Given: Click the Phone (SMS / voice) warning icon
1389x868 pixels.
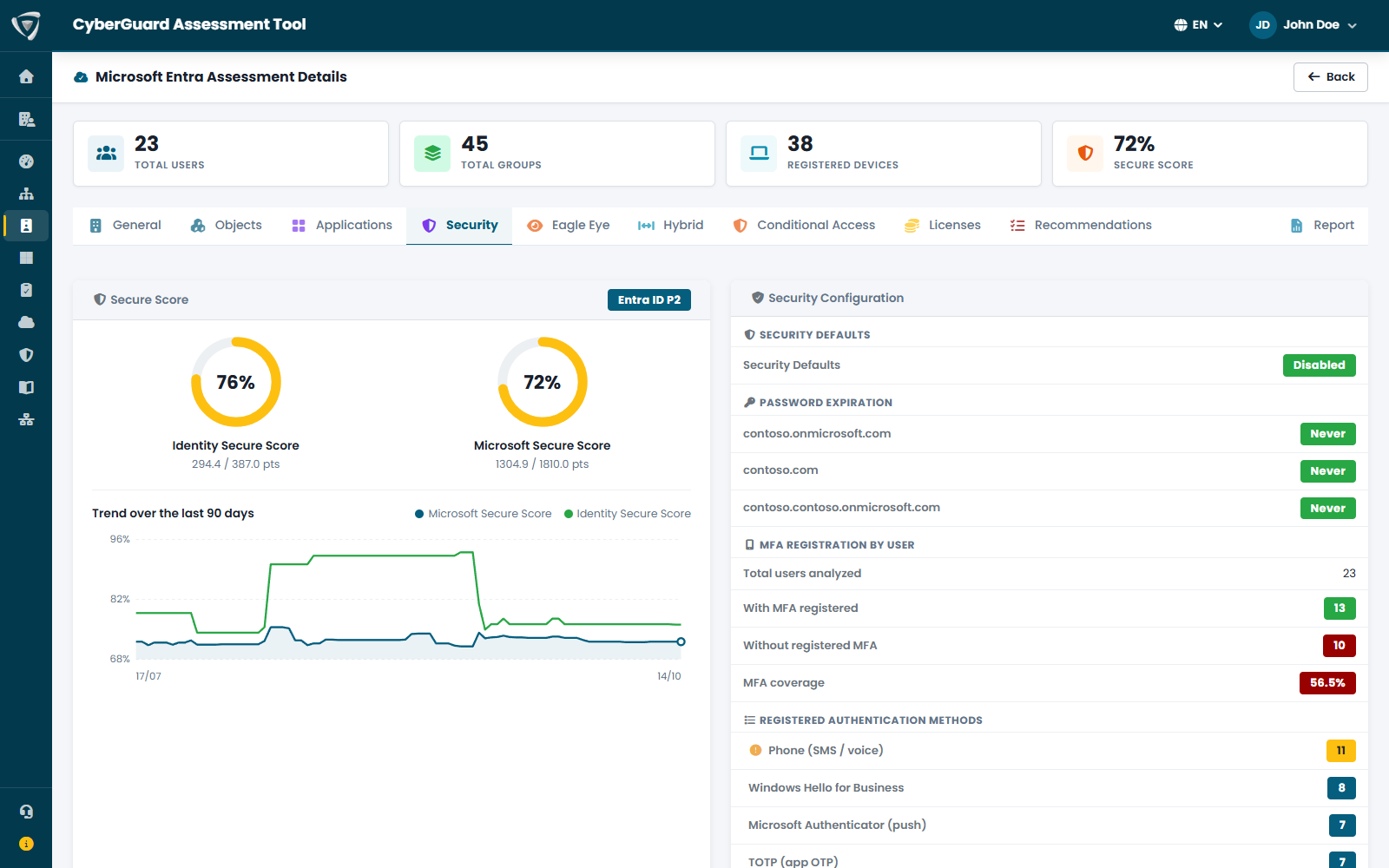Looking at the screenshot, I should [755, 751].
